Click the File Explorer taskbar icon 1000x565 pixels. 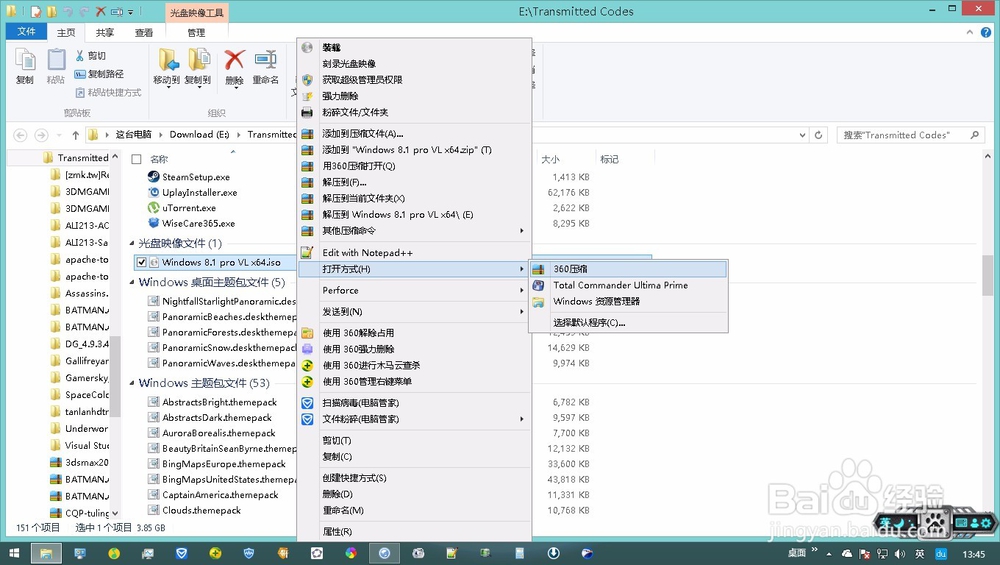(x=46, y=553)
